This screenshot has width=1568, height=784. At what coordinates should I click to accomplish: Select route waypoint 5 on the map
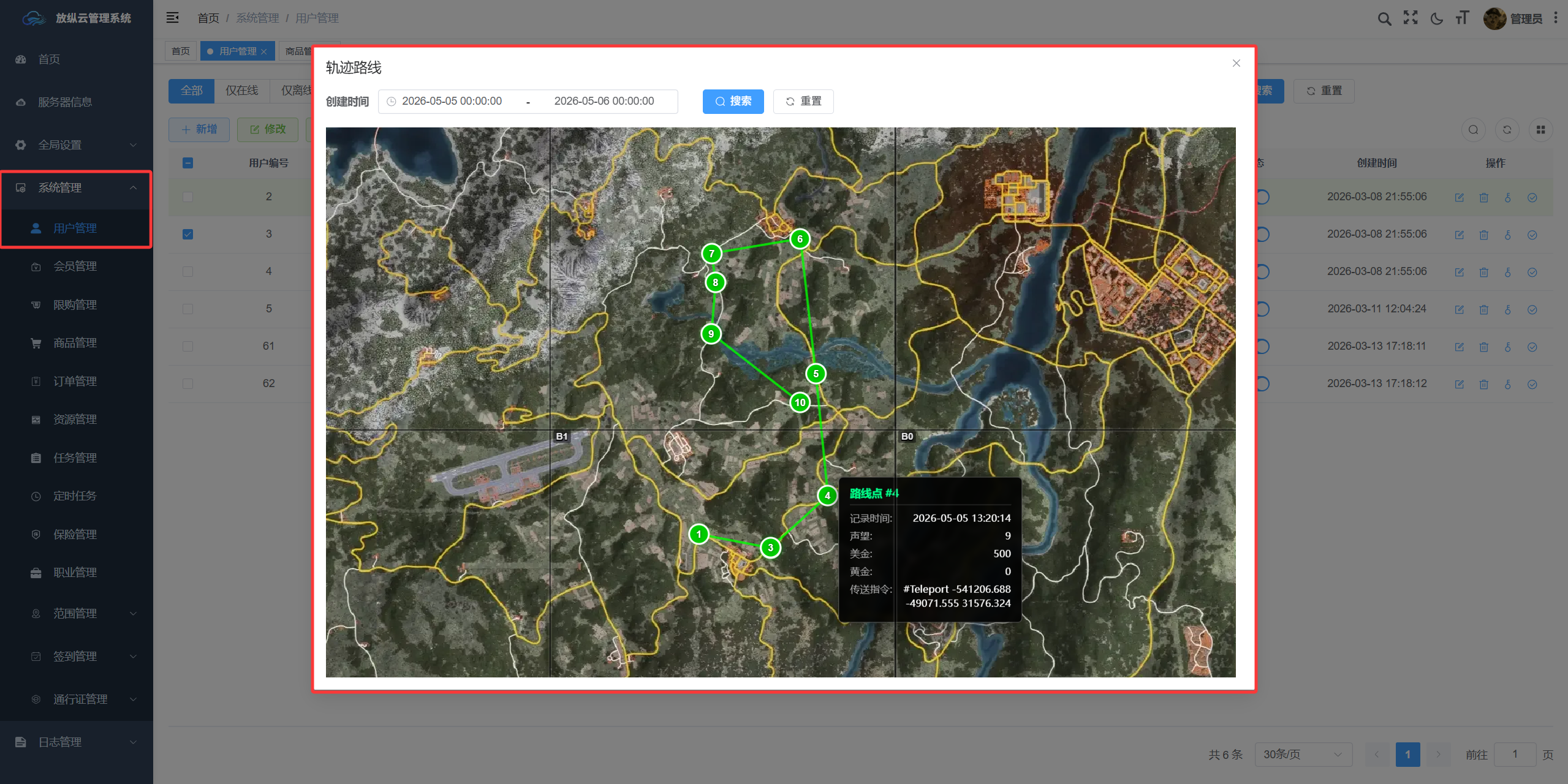click(x=816, y=374)
